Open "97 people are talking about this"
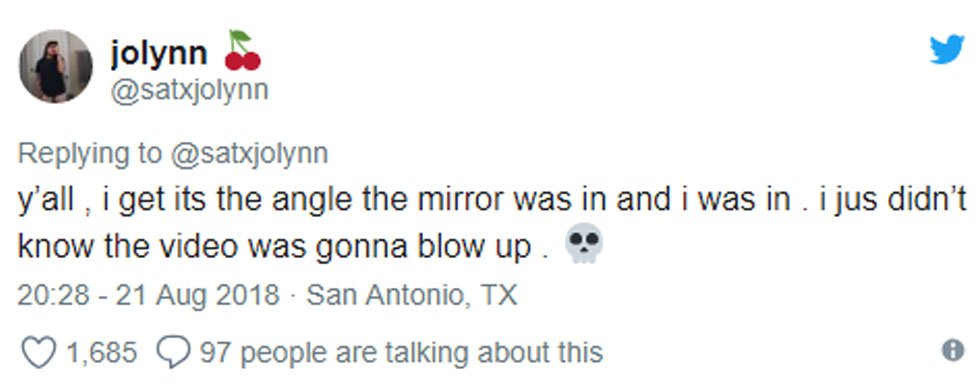Image resolution: width=978 pixels, height=387 pixels. [x=401, y=353]
